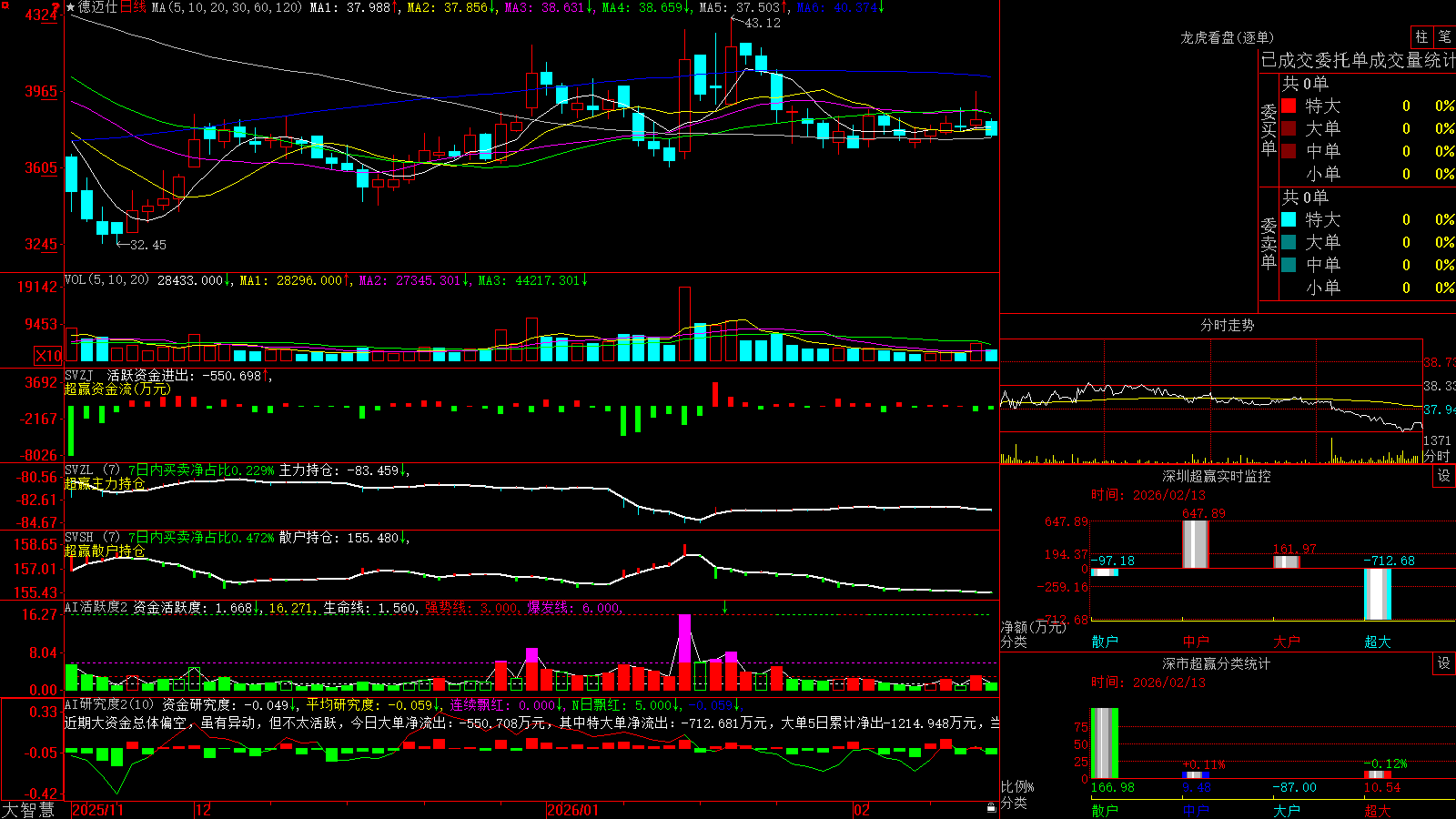Screen dimensions: 1456x819
Task: Click the 时间: 2026/02/13 in 实时监控
Action: 1148,495
